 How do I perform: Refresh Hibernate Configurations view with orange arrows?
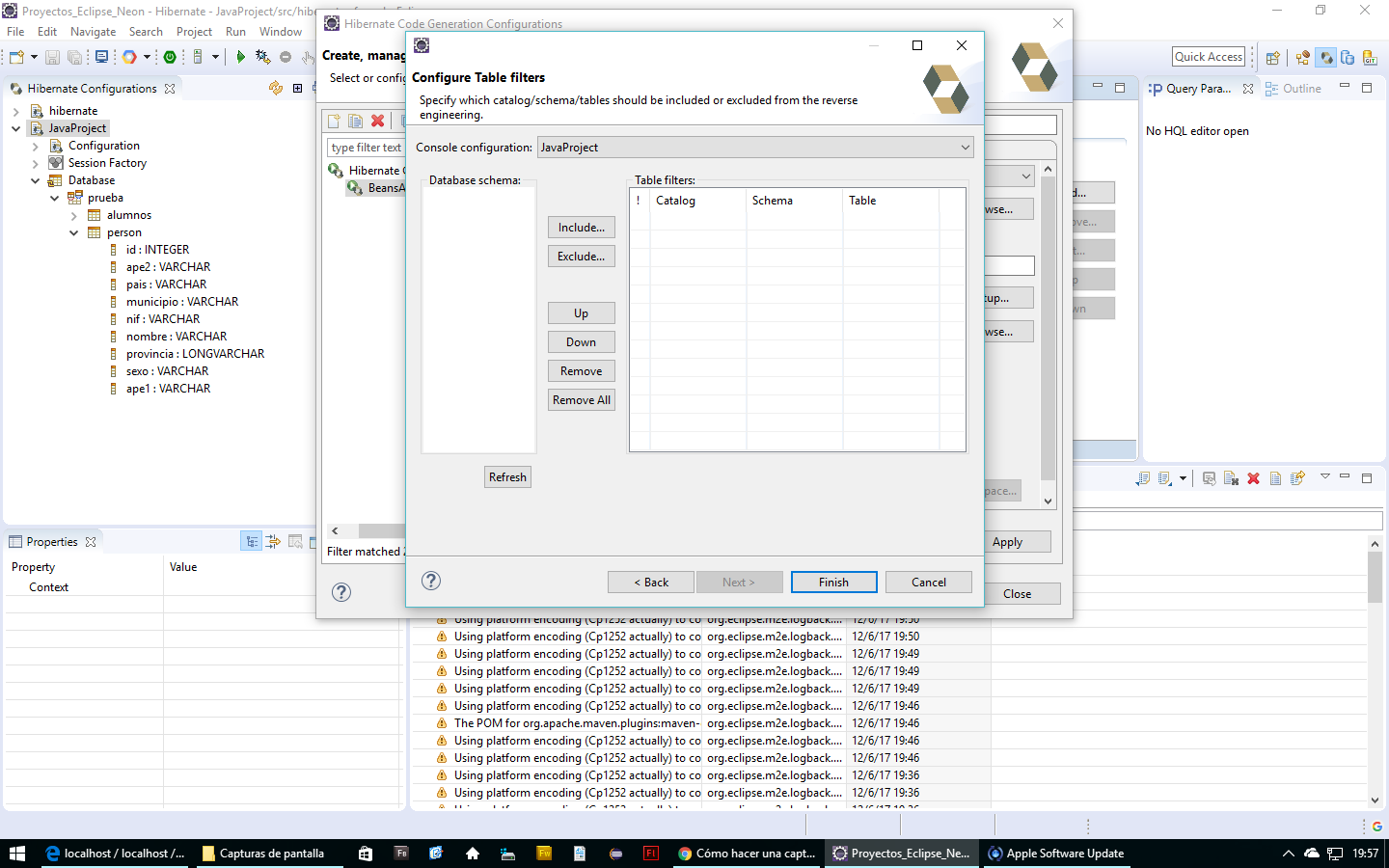(x=276, y=88)
